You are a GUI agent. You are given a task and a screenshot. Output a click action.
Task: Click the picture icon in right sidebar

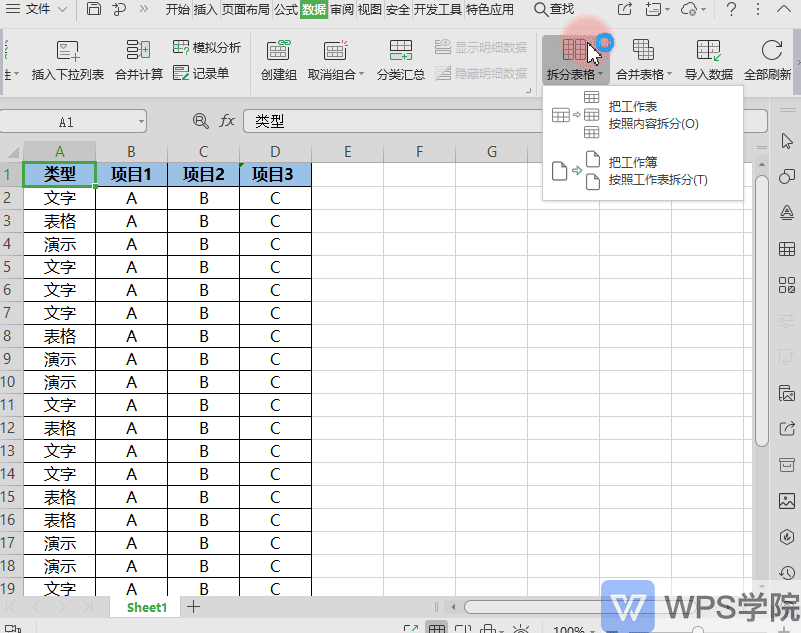pyautogui.click(x=787, y=501)
